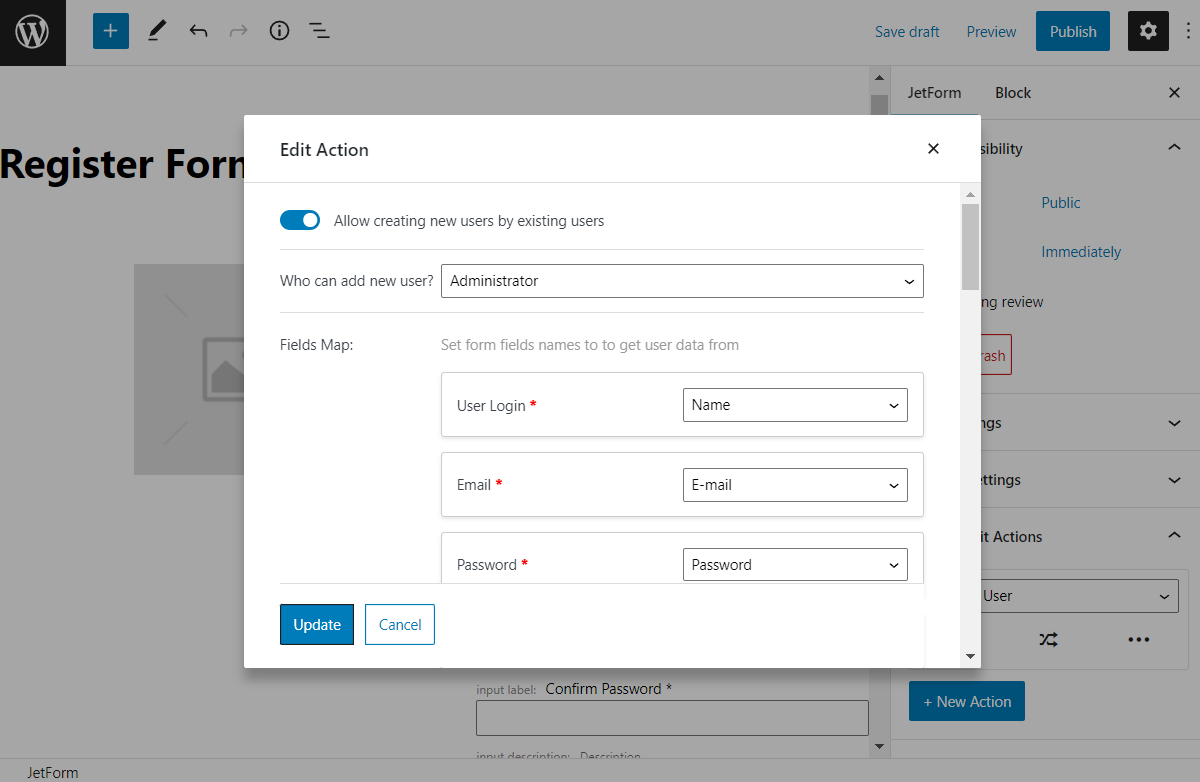Switch to the Block tab

click(x=1012, y=92)
